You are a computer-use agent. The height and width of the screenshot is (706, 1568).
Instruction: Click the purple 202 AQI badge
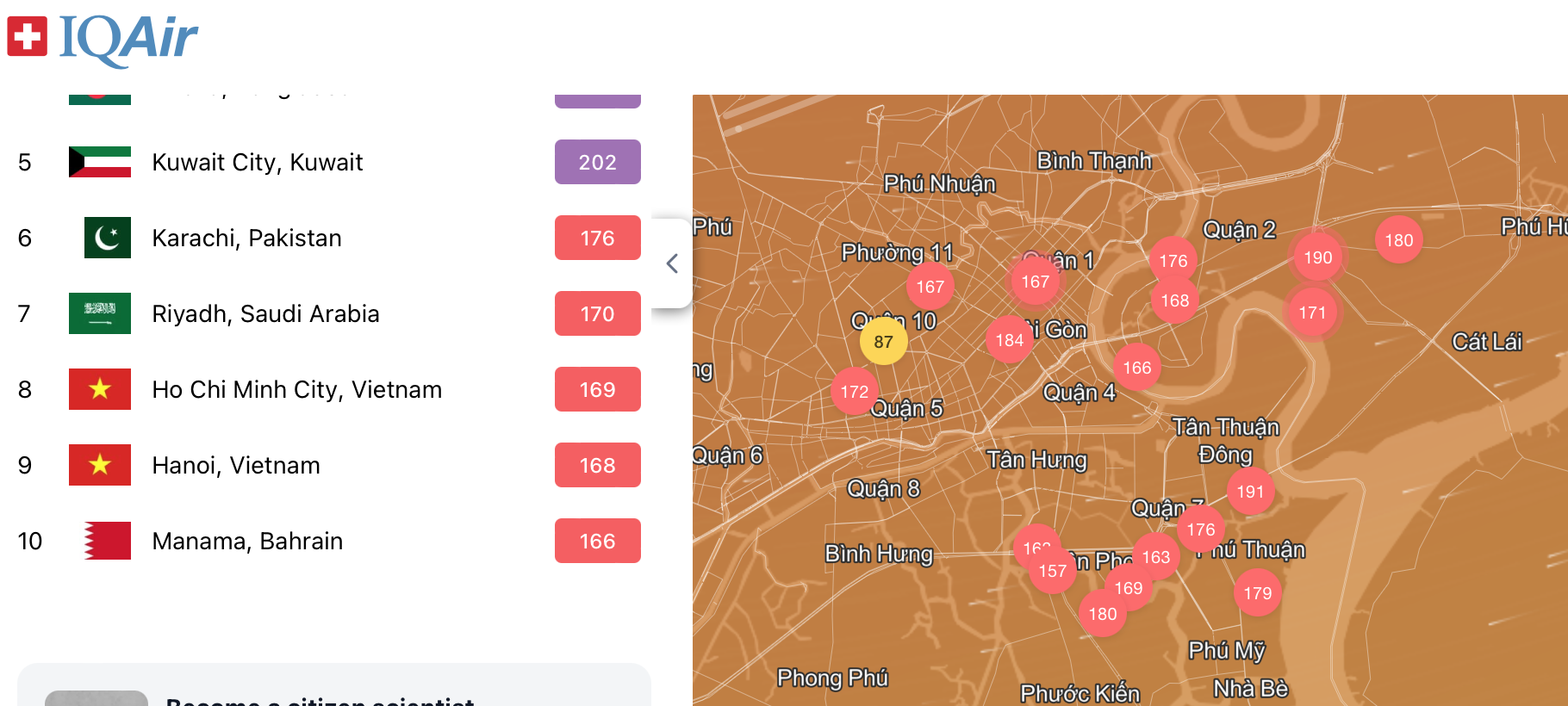pos(597,162)
